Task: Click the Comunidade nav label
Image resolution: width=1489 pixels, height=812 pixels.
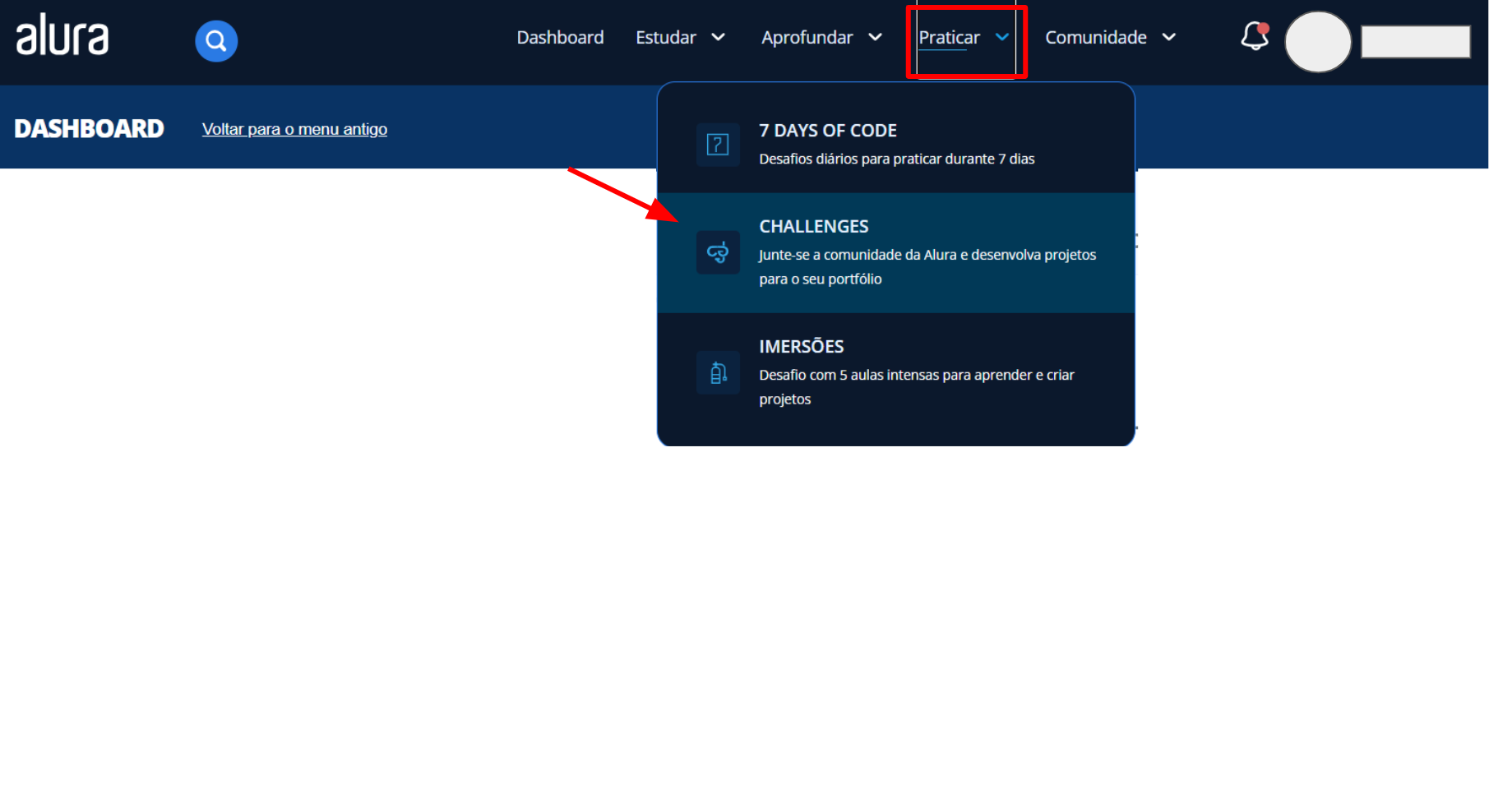Action: coord(1095,38)
